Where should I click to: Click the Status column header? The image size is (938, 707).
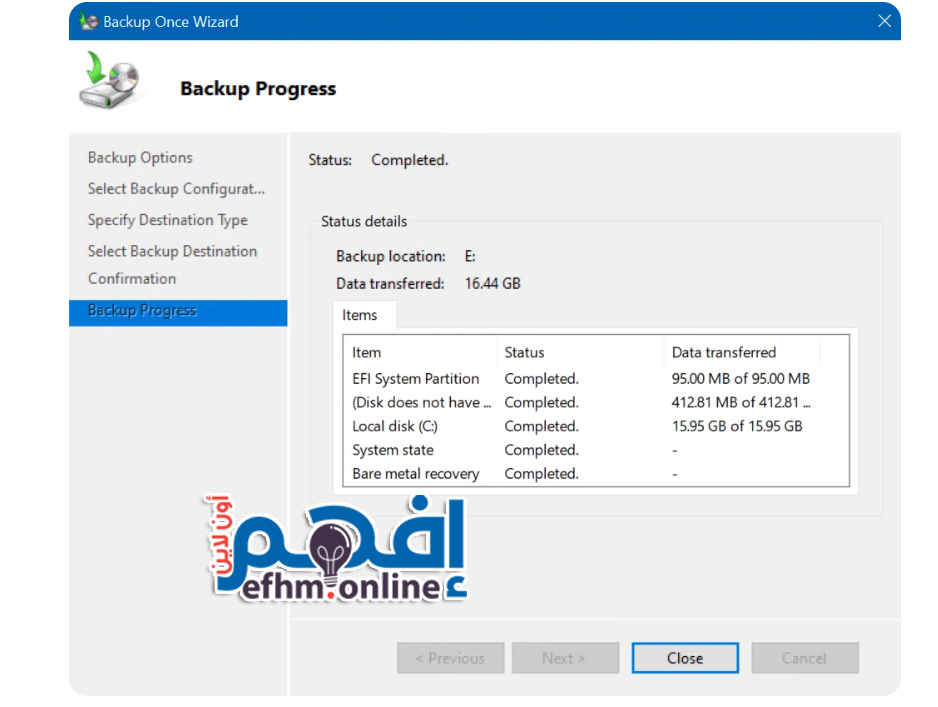coord(524,352)
